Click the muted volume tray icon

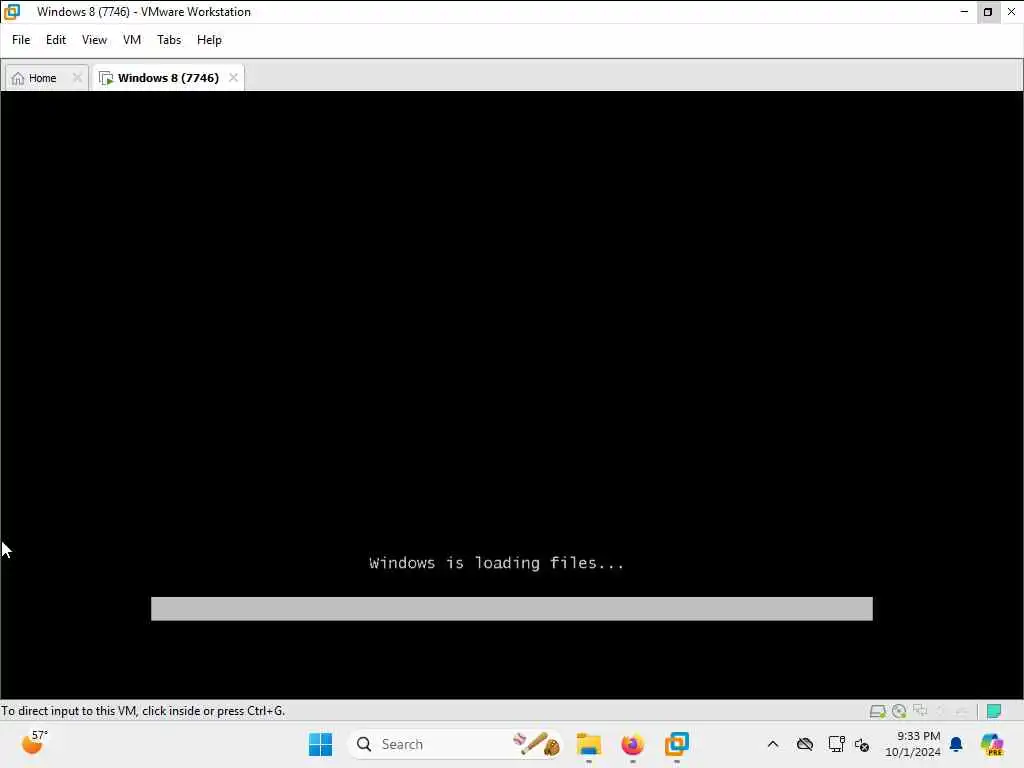pos(862,745)
